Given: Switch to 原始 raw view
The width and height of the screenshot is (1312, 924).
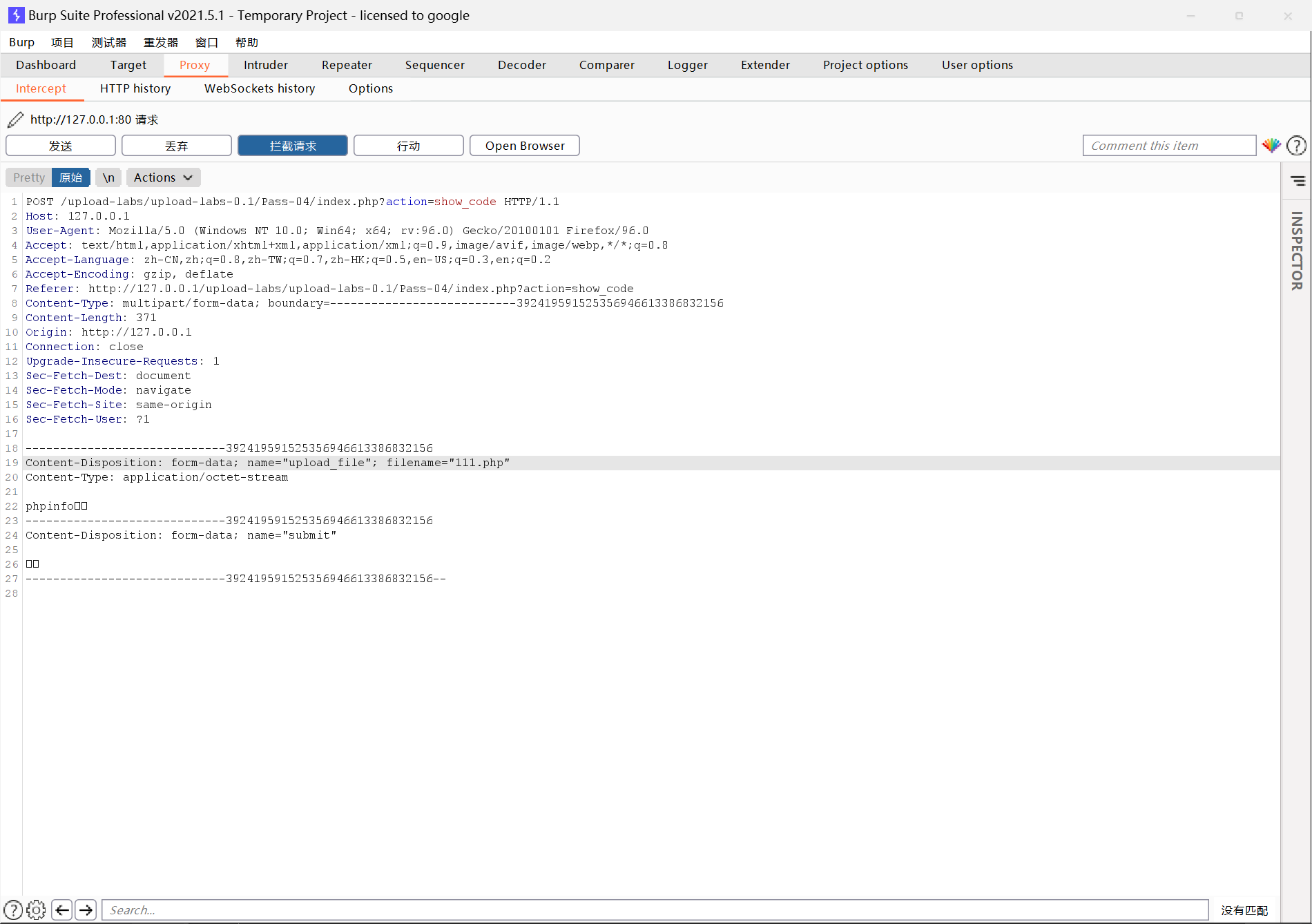Looking at the screenshot, I should pyautogui.click(x=71, y=177).
